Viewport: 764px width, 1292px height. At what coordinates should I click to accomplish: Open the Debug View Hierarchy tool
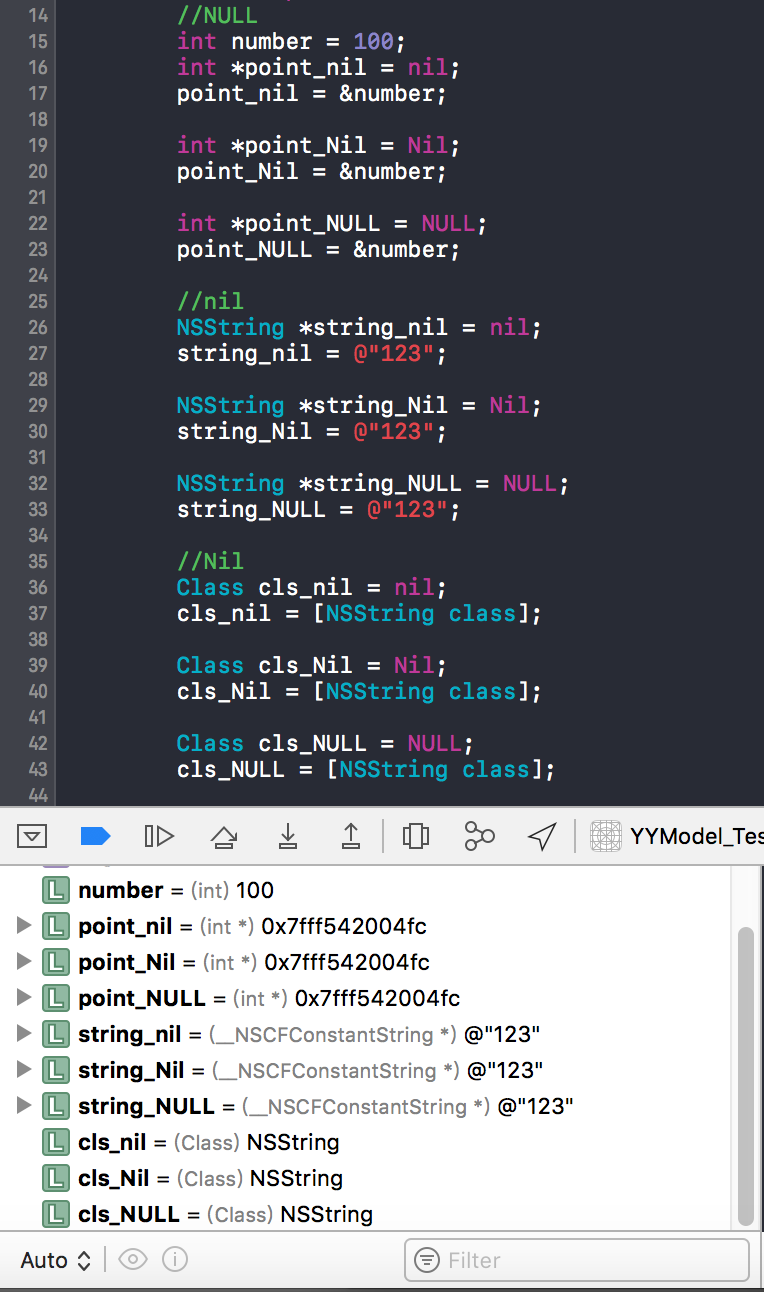416,836
